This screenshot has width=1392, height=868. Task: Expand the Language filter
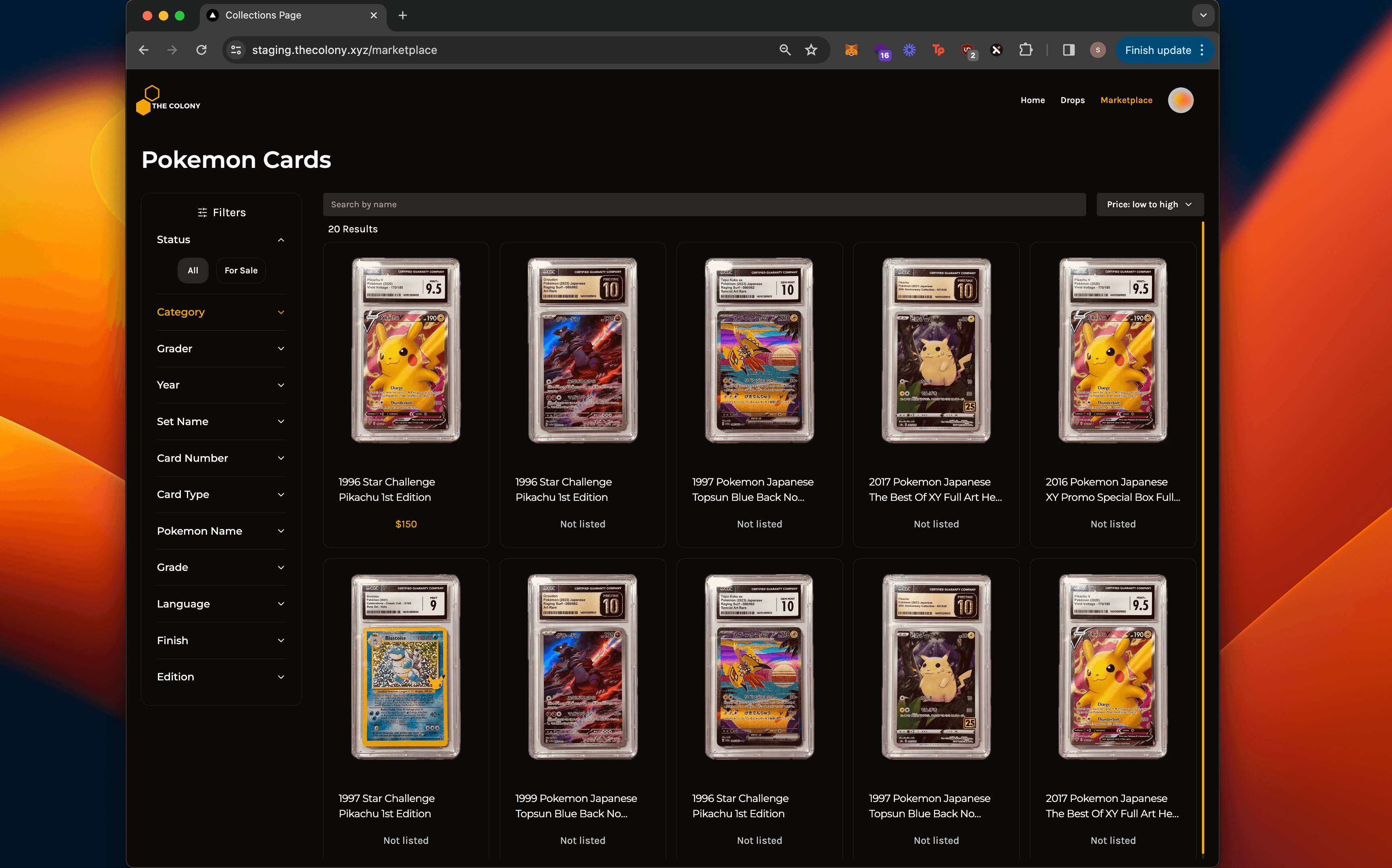pos(221,604)
